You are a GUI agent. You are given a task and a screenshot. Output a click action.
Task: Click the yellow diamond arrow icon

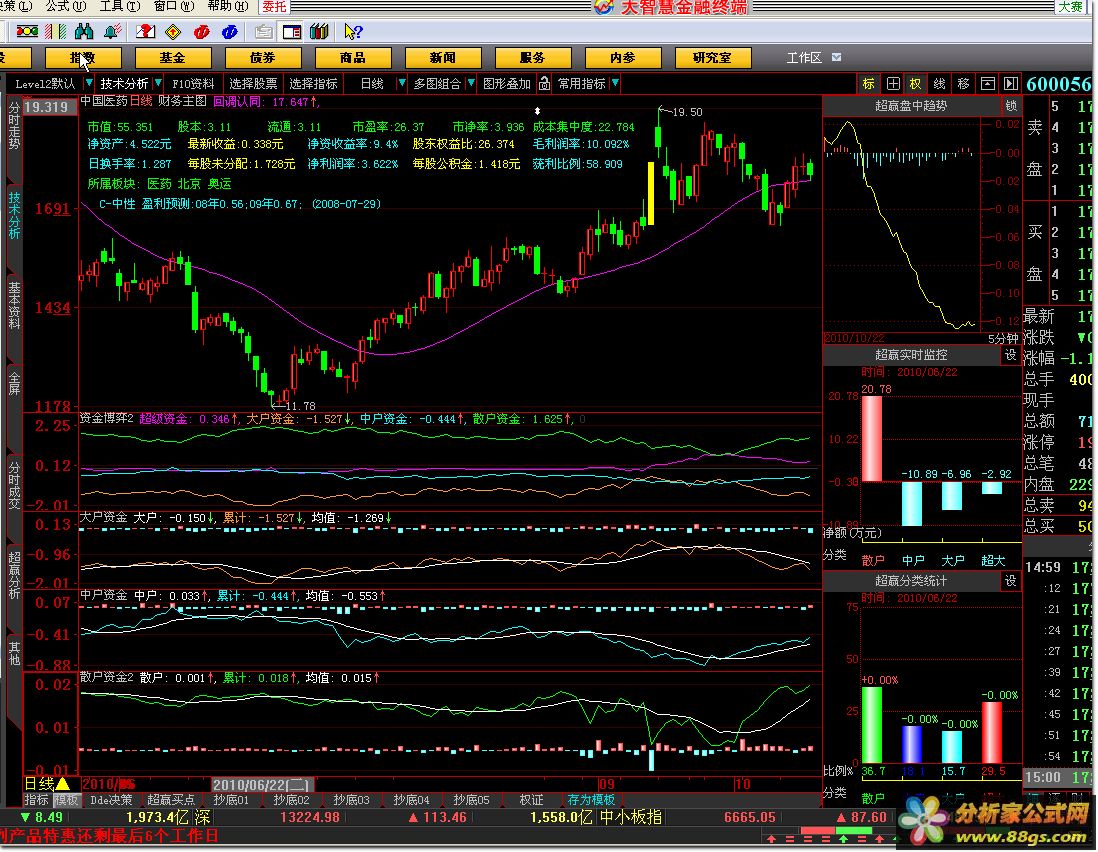click(x=173, y=32)
